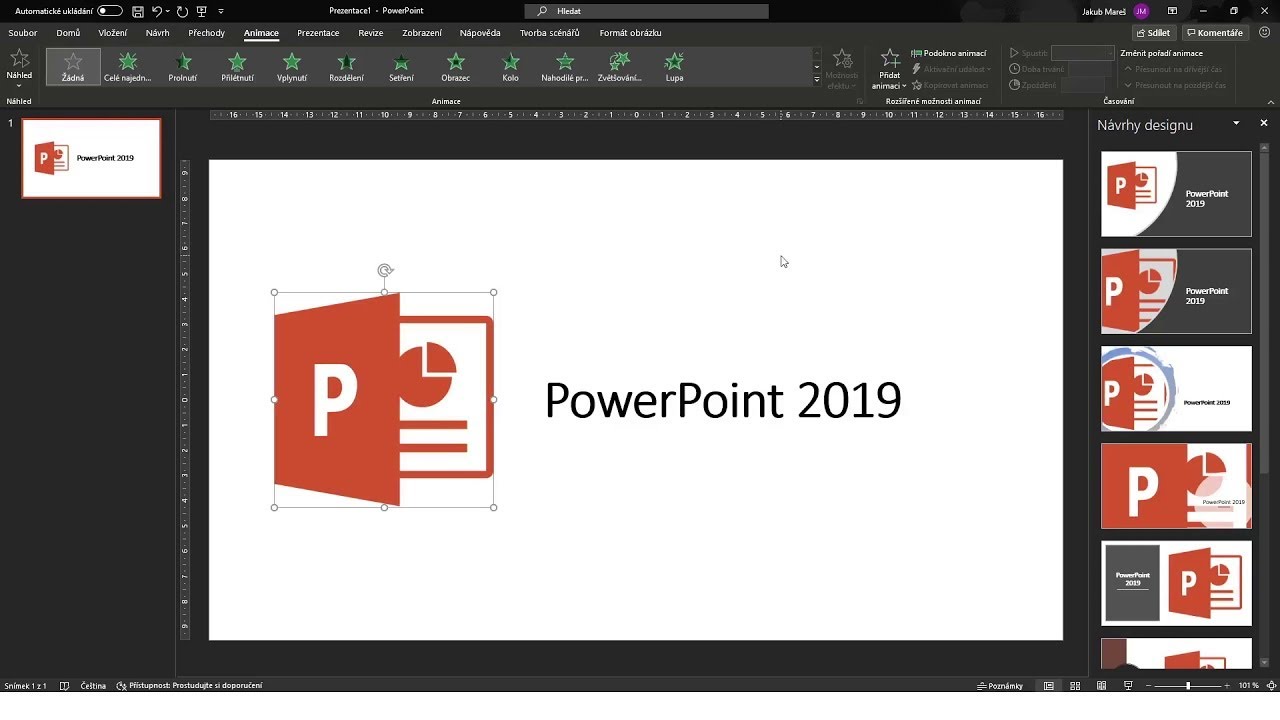Collapse the ribbon with the chevron

1271,101
